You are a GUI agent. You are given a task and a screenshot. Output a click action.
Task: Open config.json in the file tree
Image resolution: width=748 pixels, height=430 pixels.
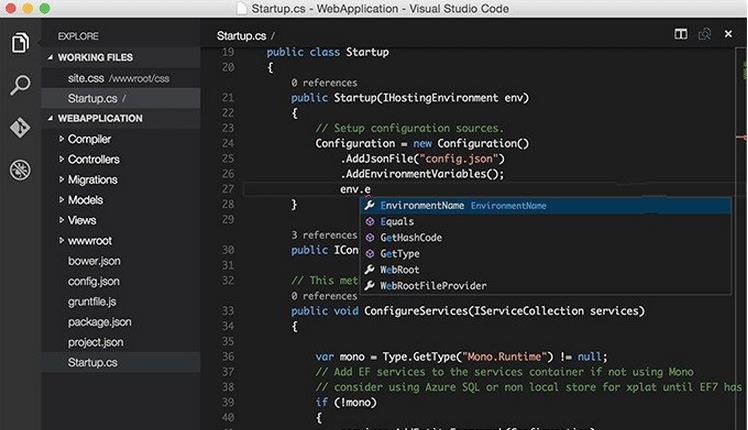pyautogui.click(x=121, y=281)
